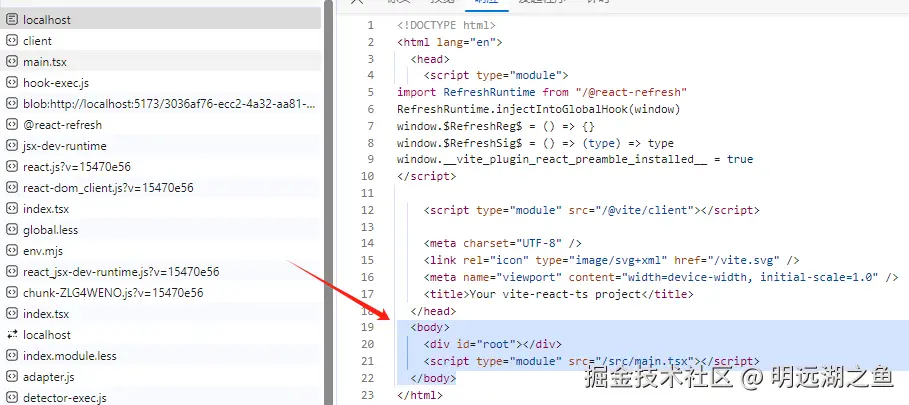
Task: Click the link rel="icon" /vite.svg line
Action: [612, 260]
